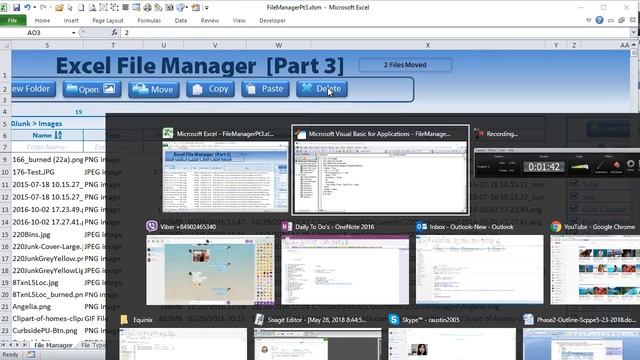Open the View ribbon tab
The width and height of the screenshot is (640, 360).
pyautogui.click(x=239, y=20)
